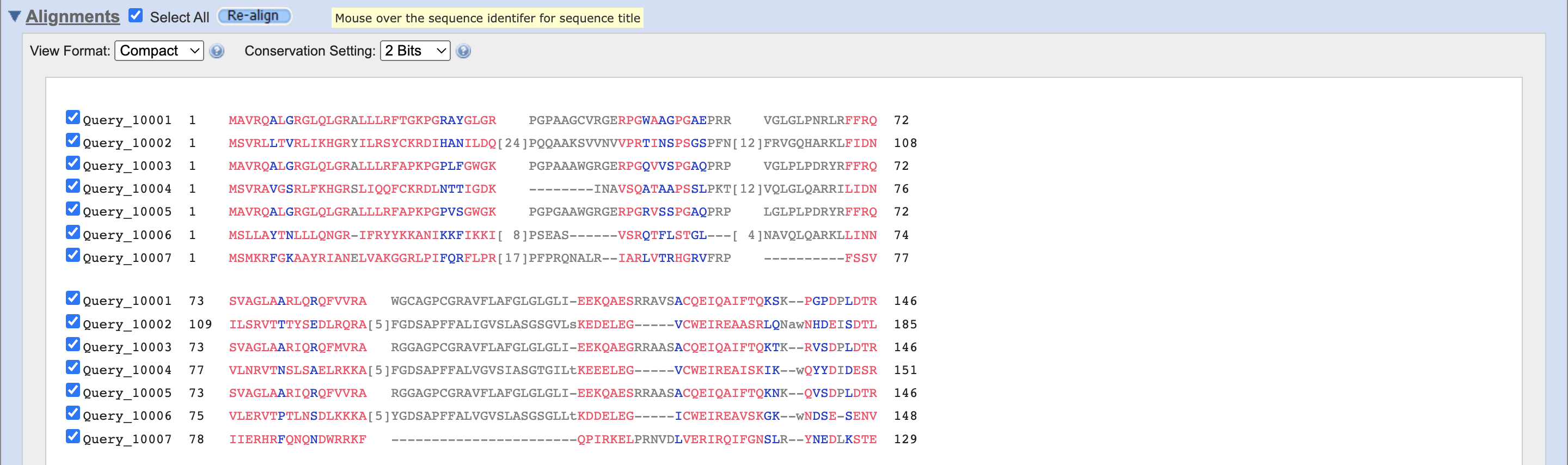Click end position 185 of Query_10002
This screenshot has width=1568, height=465.
click(905, 325)
